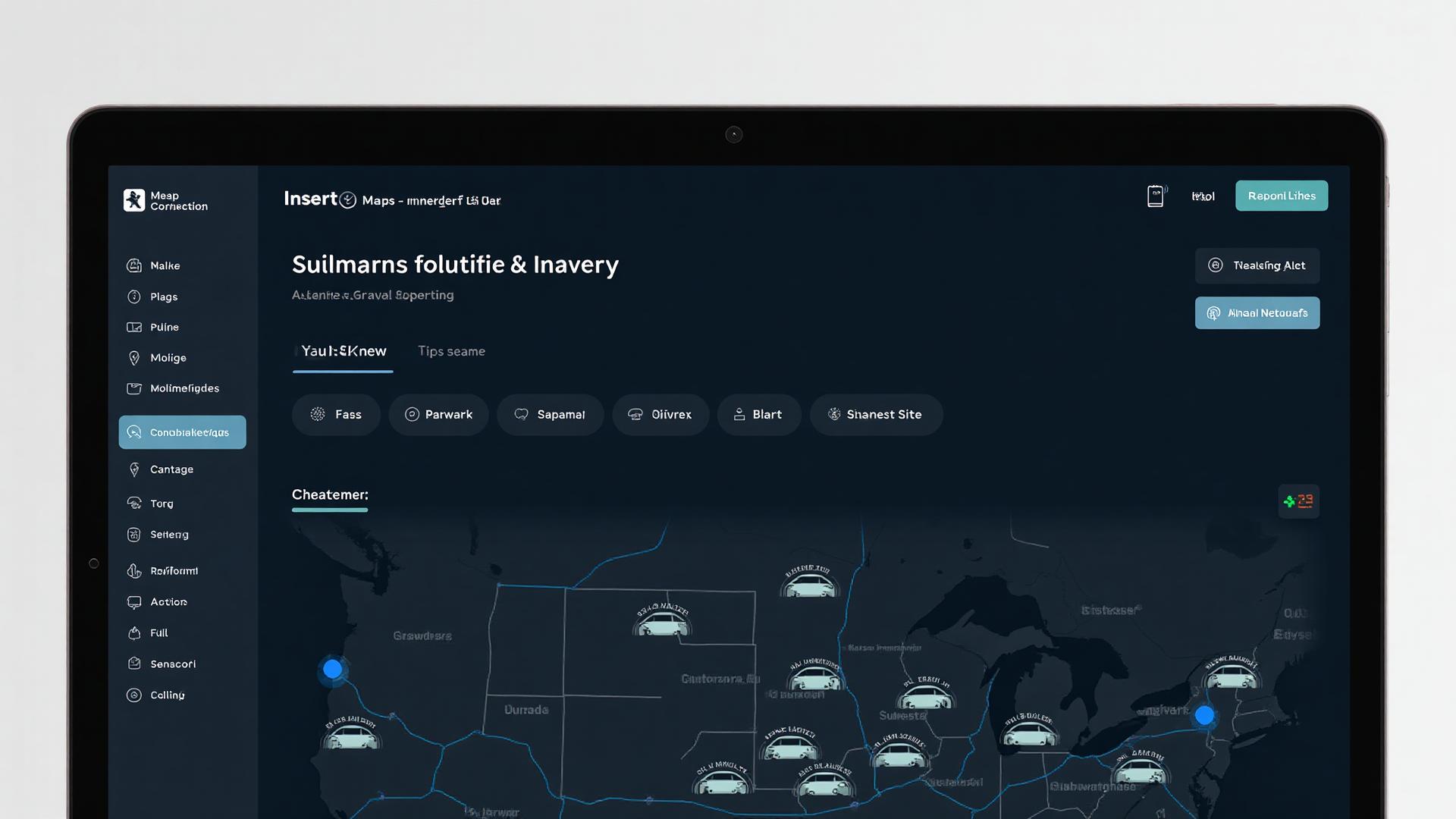The height and width of the screenshot is (819, 1456).
Task: Click the car marker near Grawdrere
Action: [351, 736]
